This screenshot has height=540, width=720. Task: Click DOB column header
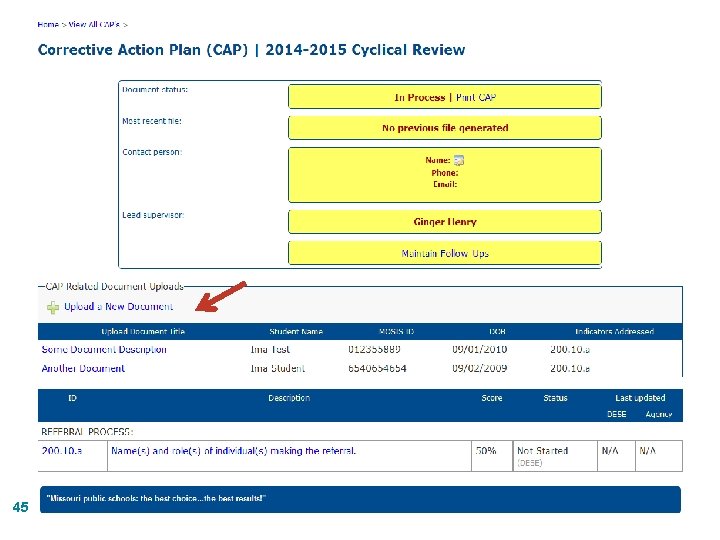click(x=497, y=332)
